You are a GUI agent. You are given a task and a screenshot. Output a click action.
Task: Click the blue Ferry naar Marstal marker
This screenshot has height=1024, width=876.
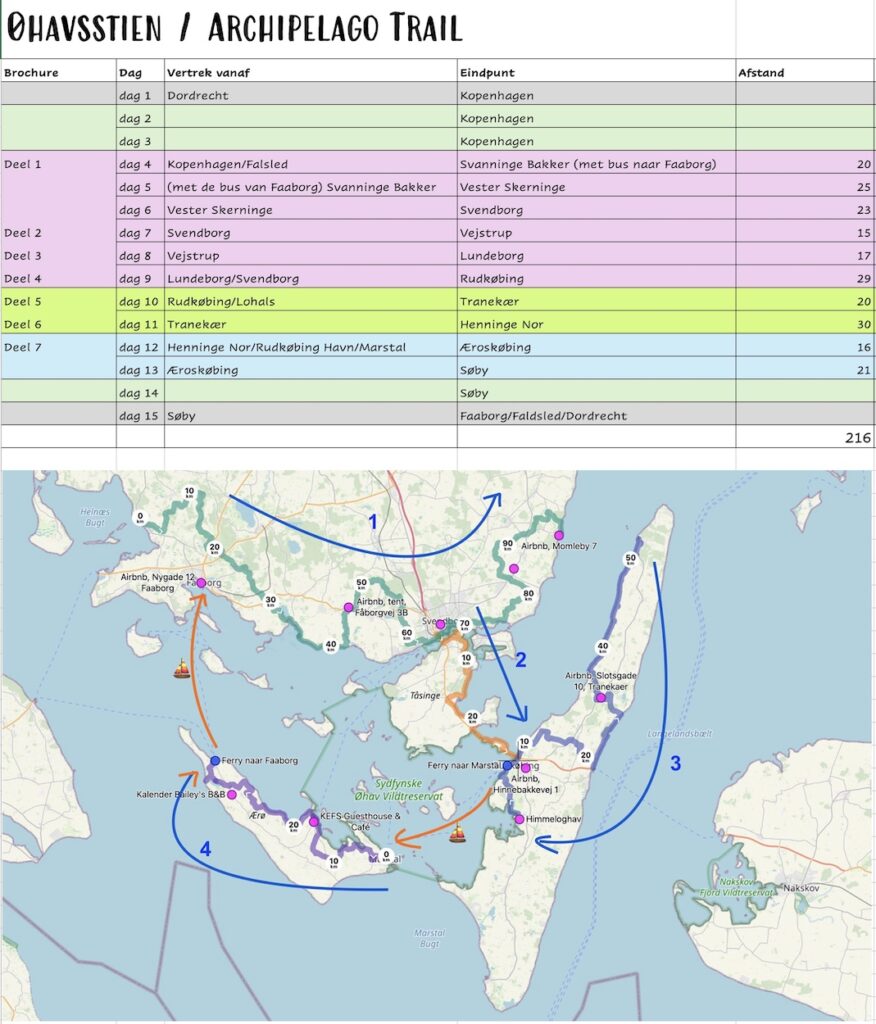pos(507,765)
